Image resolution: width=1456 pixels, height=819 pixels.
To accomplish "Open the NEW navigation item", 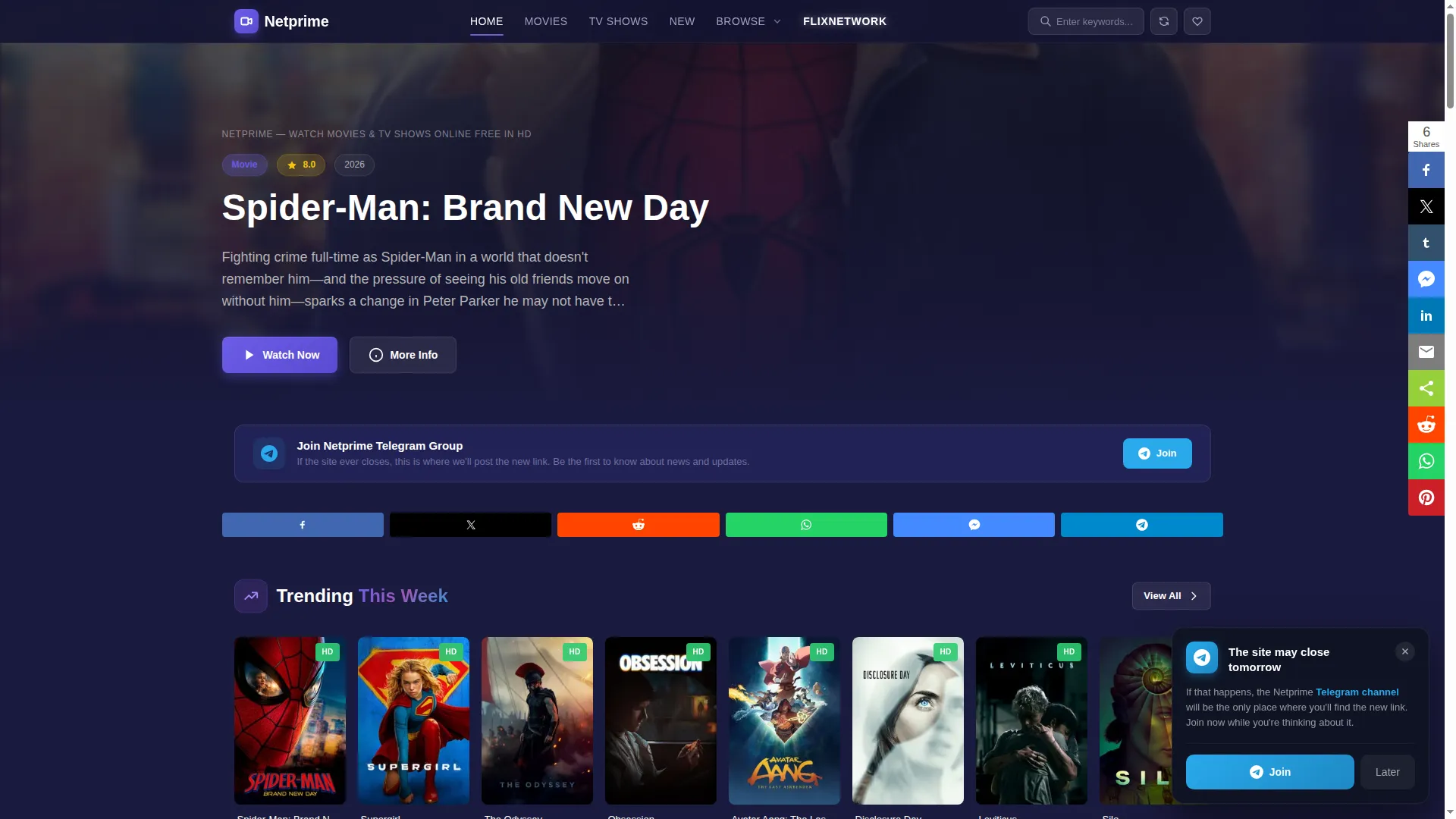I will 682,21.
